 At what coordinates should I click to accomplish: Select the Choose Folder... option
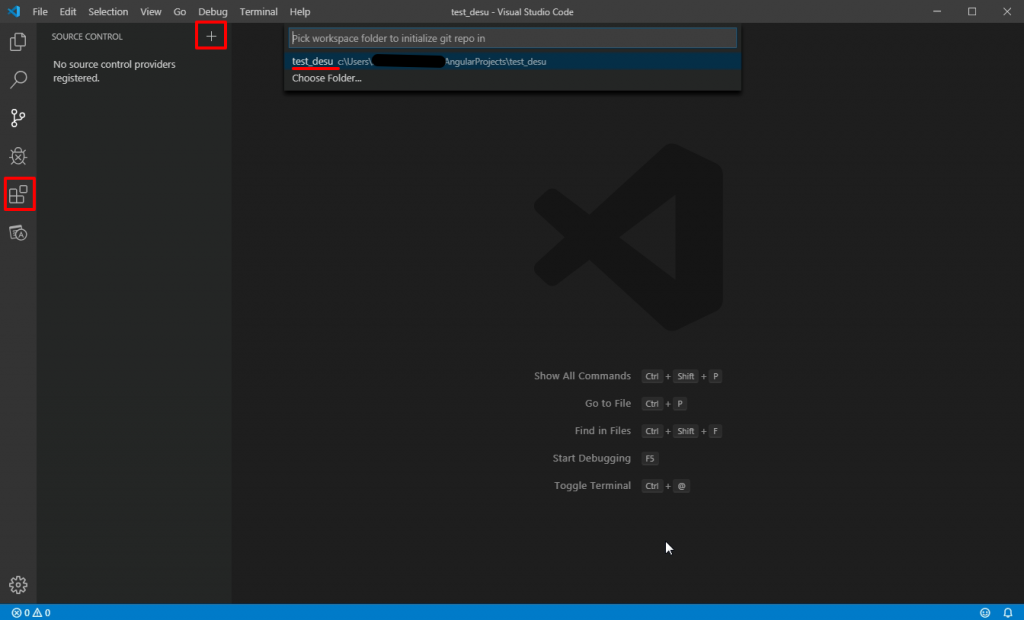[x=513, y=78]
